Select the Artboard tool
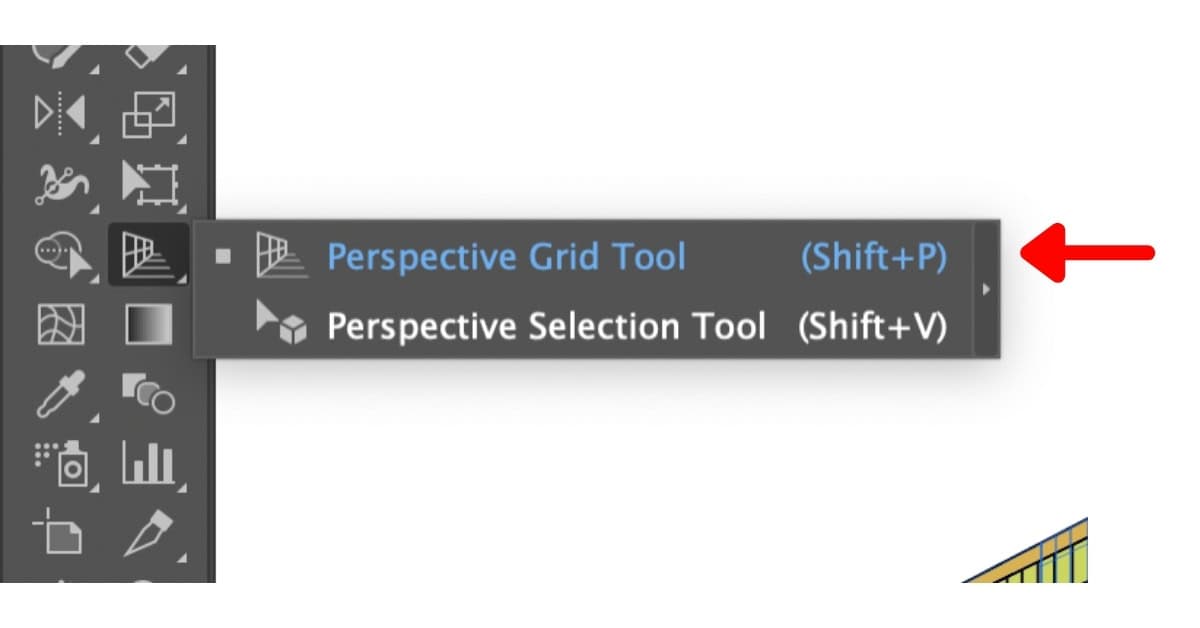The height and width of the screenshot is (628, 1200). (x=60, y=536)
